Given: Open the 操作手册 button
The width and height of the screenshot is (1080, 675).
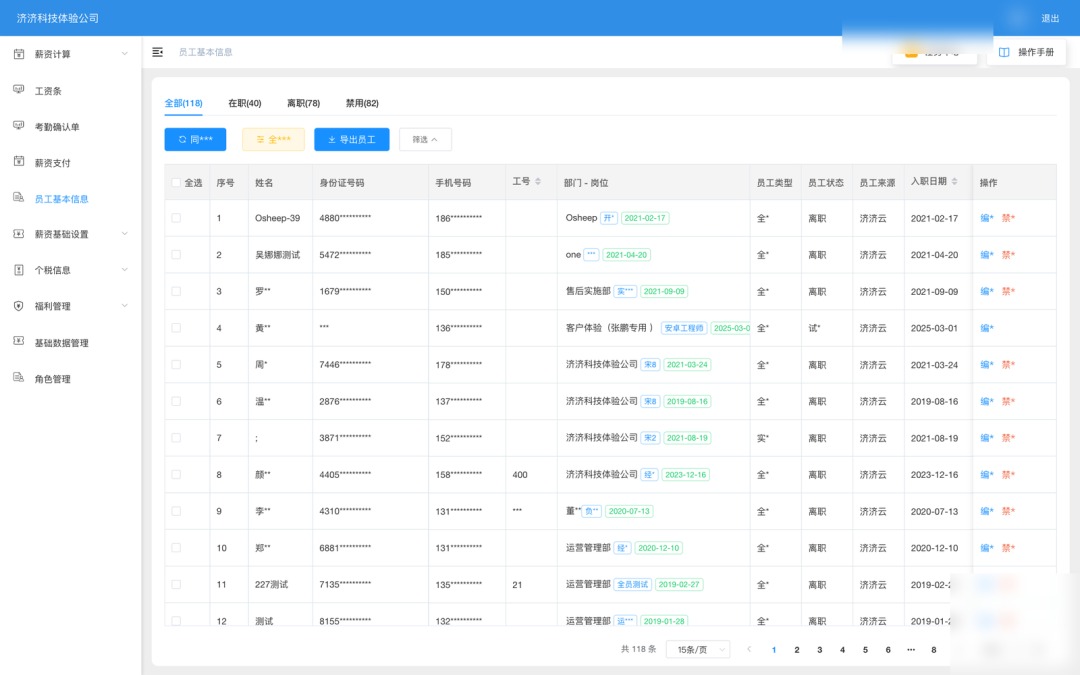Looking at the screenshot, I should (x=1026, y=52).
